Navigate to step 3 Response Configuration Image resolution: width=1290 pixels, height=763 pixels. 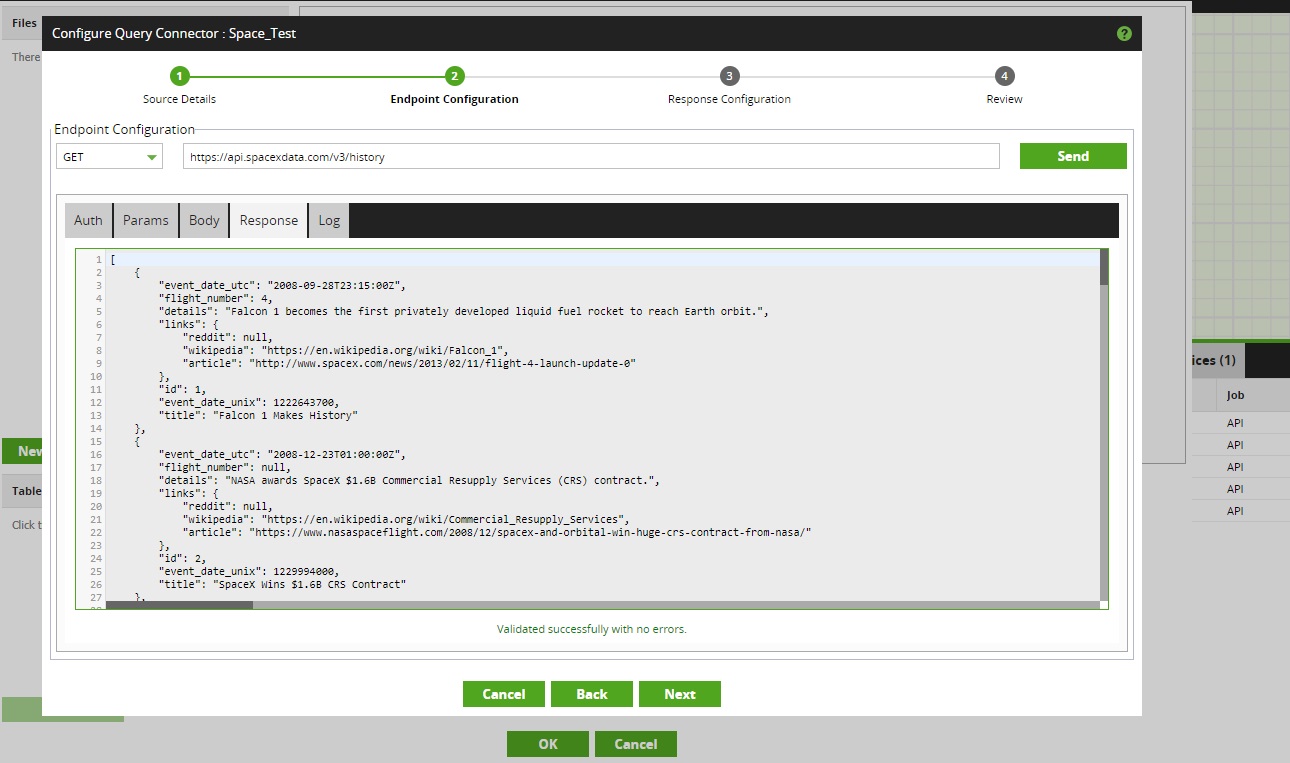pos(729,75)
